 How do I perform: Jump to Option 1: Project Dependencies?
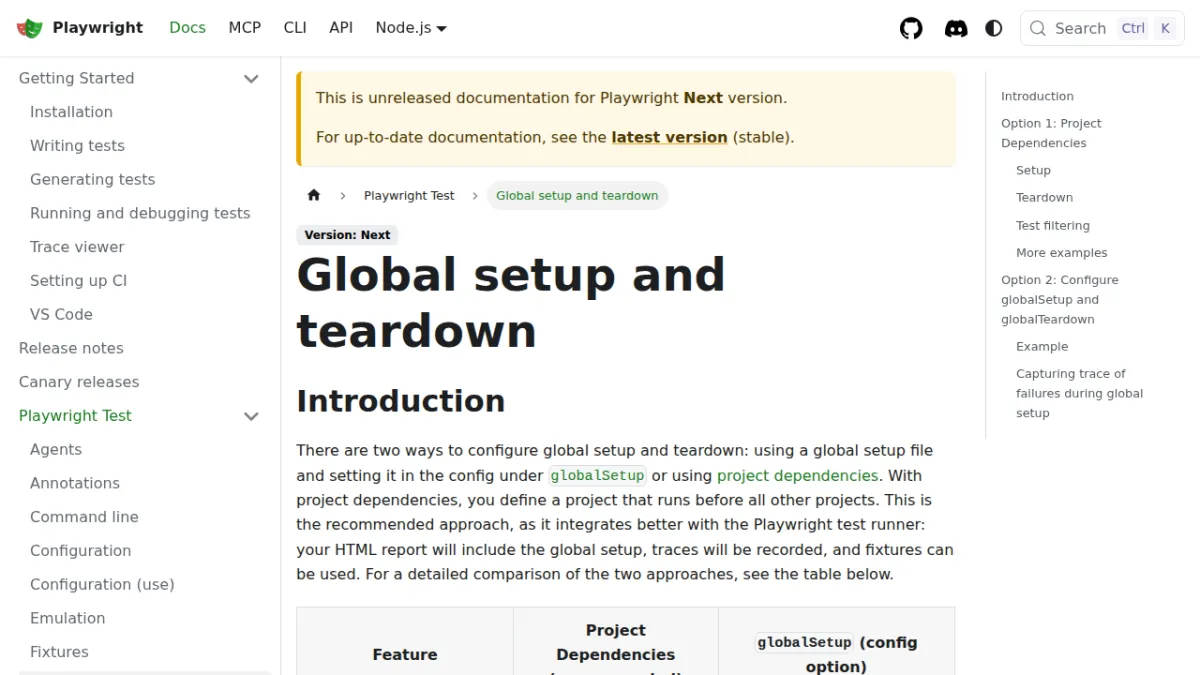coord(1051,133)
